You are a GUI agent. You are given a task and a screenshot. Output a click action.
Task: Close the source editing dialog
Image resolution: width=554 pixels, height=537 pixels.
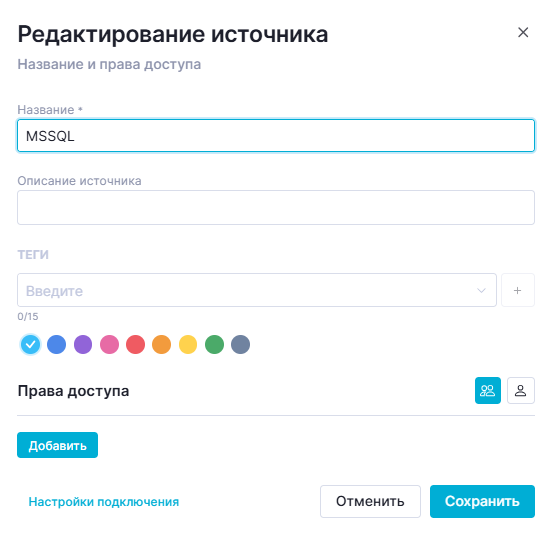click(x=523, y=33)
